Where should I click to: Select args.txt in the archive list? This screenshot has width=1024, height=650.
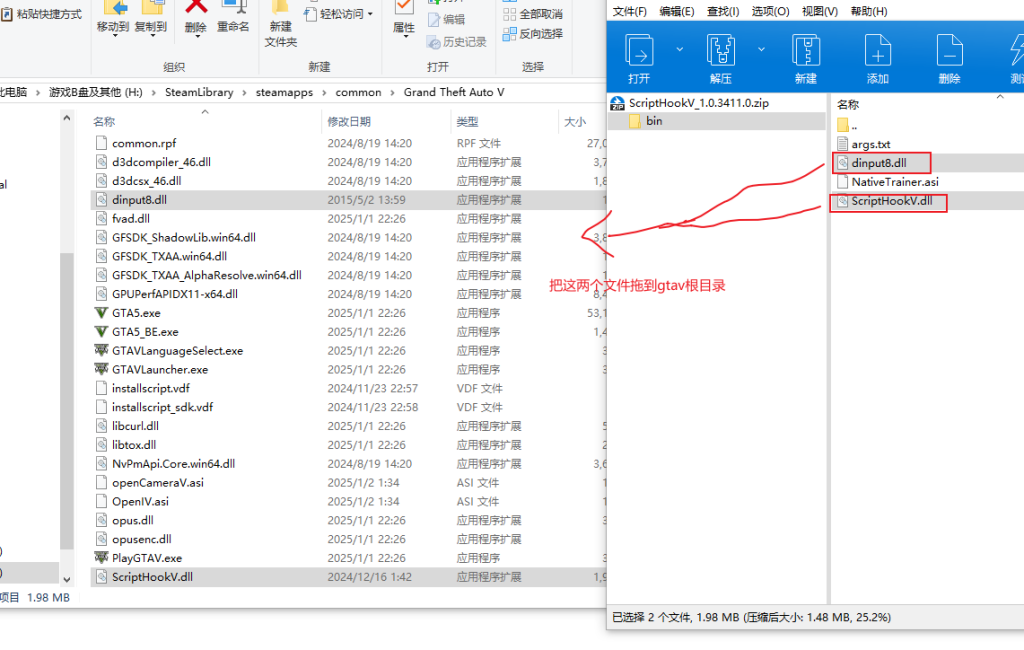[863, 144]
